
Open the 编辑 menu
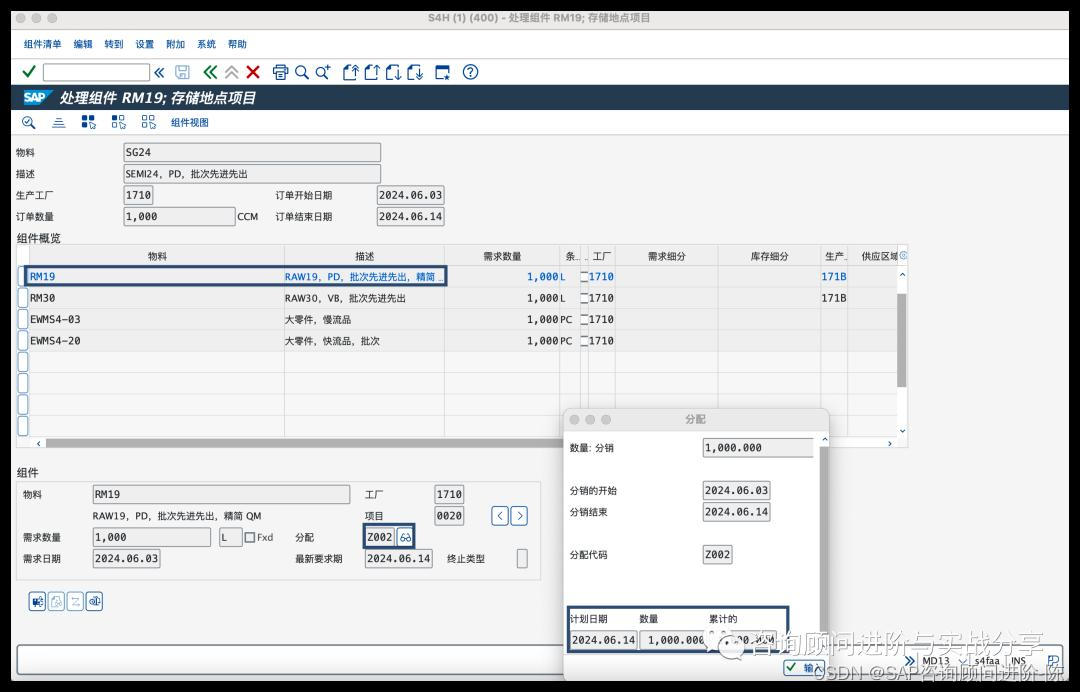(83, 44)
